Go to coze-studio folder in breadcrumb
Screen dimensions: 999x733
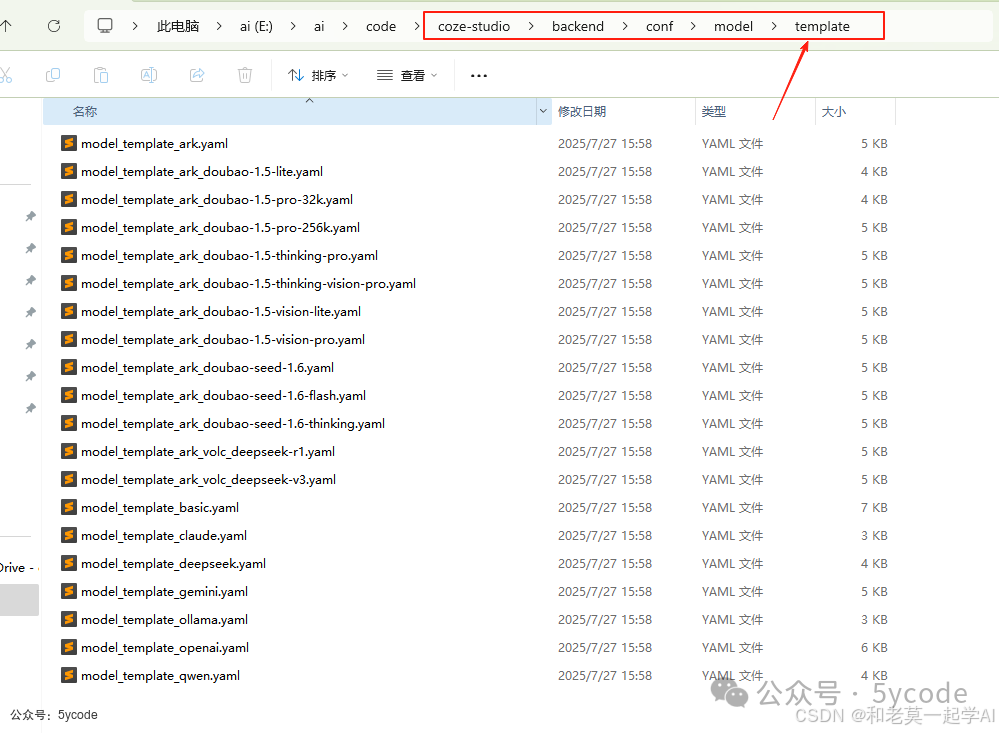click(474, 26)
